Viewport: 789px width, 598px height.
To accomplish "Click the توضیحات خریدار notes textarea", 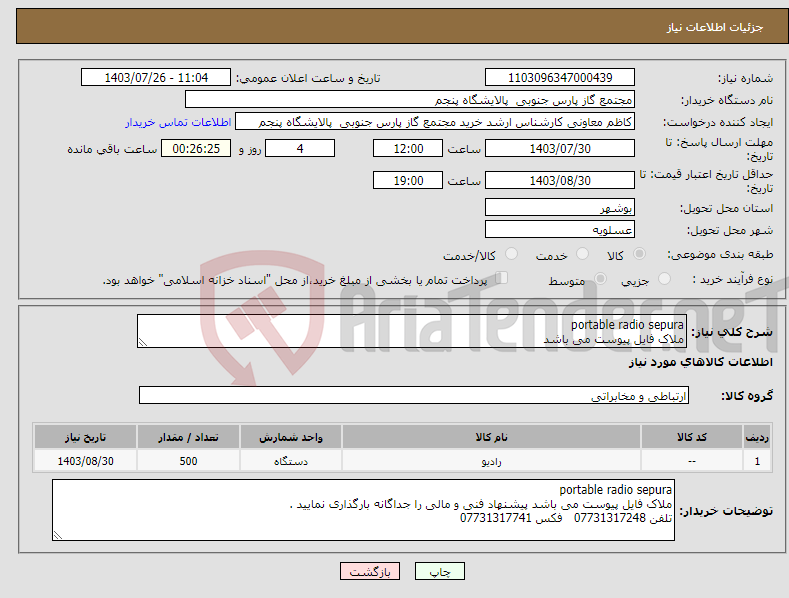I will pos(363,510).
